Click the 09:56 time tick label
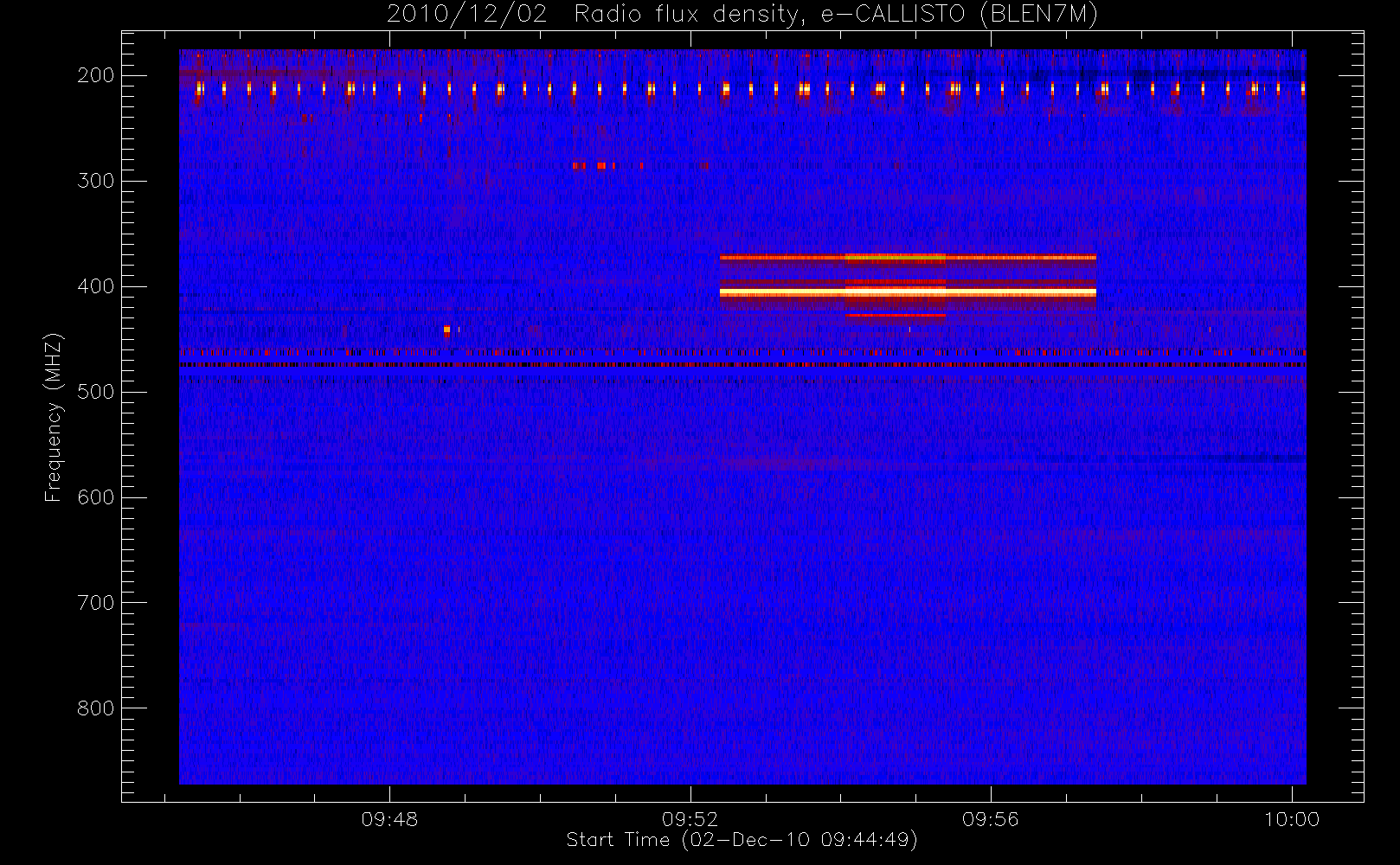 pos(991,818)
